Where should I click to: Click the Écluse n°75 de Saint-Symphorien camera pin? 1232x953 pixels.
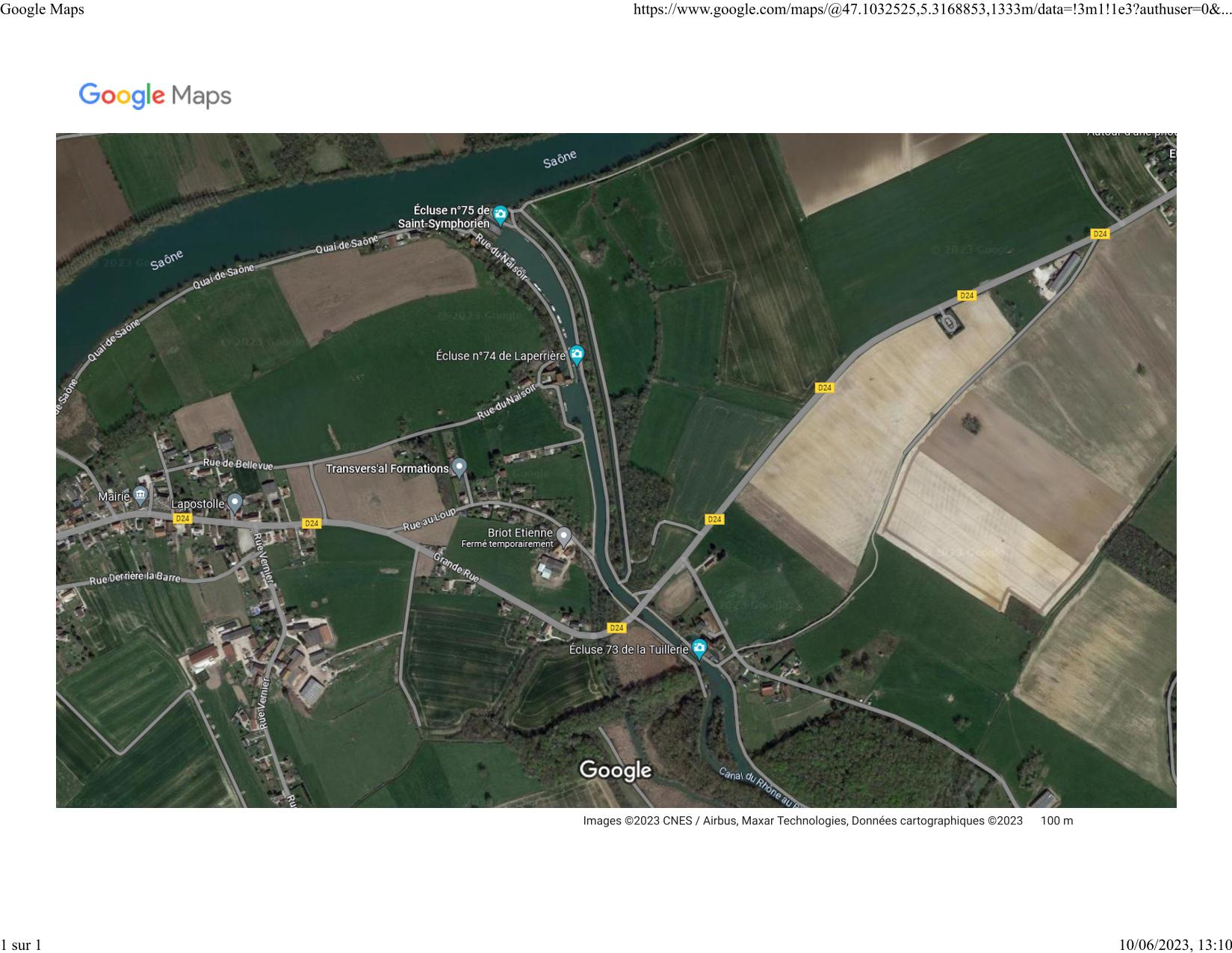(501, 215)
